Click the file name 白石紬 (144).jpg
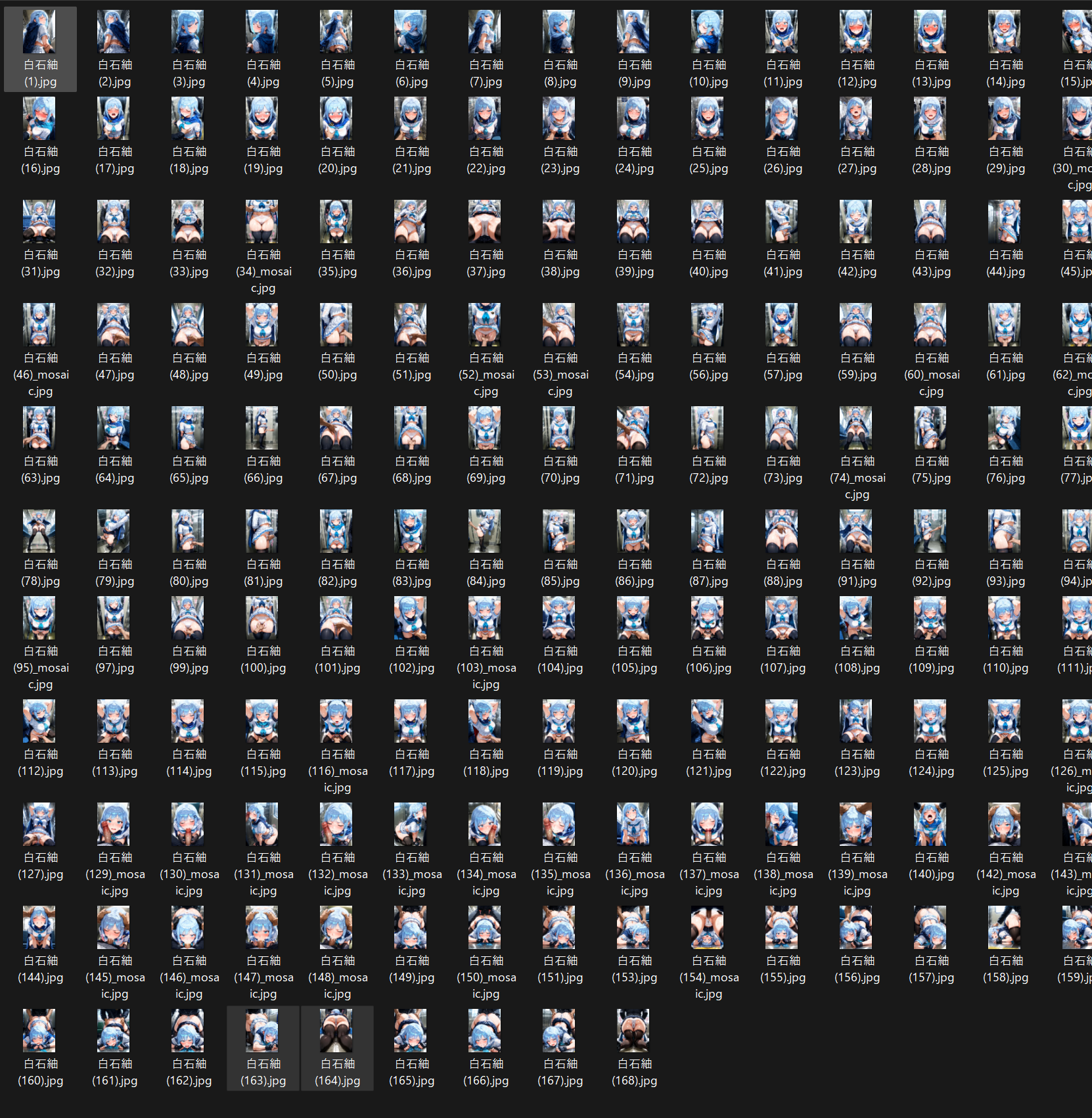 40,969
